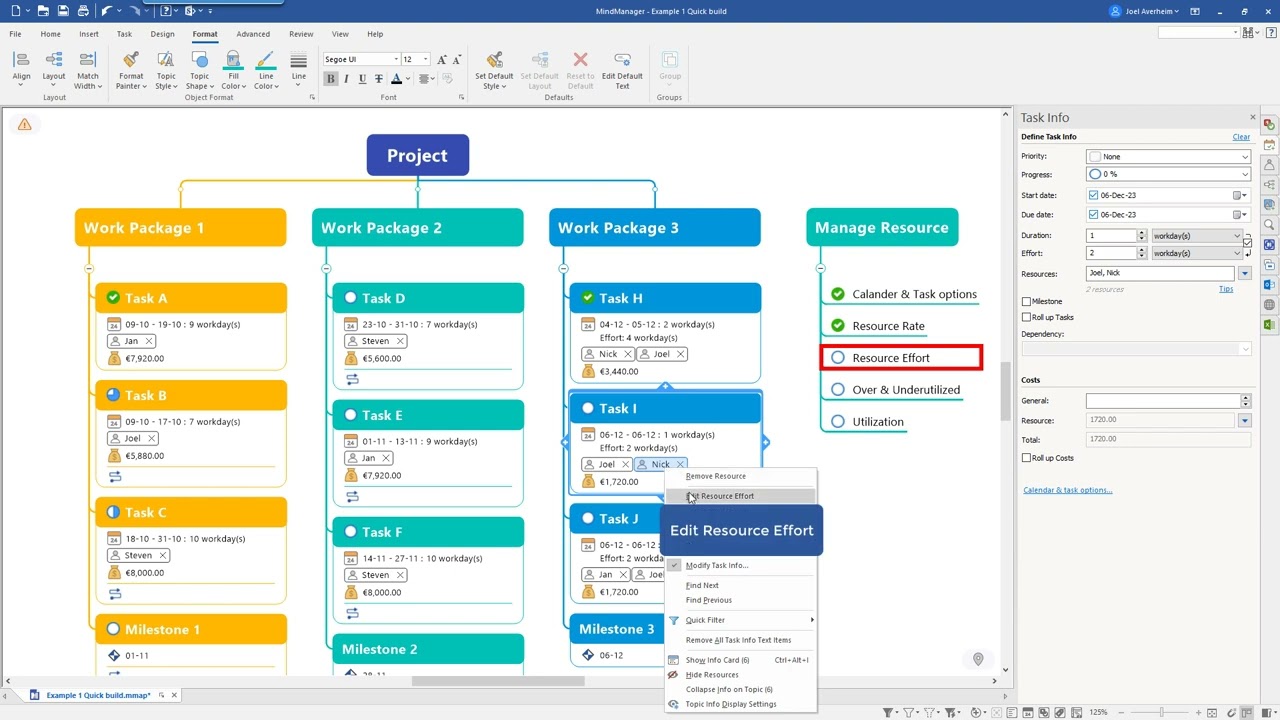The image size is (1280, 720).
Task: Click the General cost input field
Action: (1163, 401)
